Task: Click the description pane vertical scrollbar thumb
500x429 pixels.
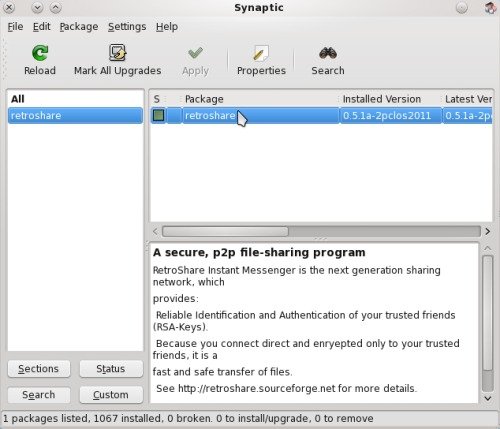Action: pyautogui.click(x=488, y=313)
